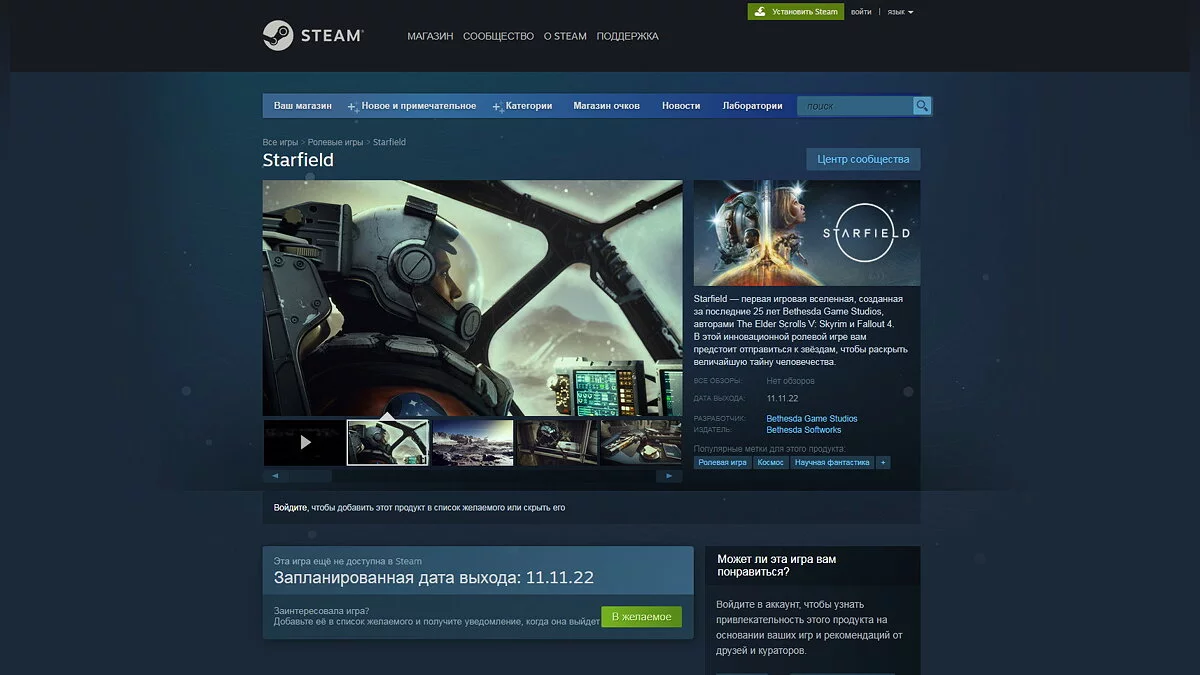Click the Steam logo in header
1200x675 pixels.
(x=313, y=36)
